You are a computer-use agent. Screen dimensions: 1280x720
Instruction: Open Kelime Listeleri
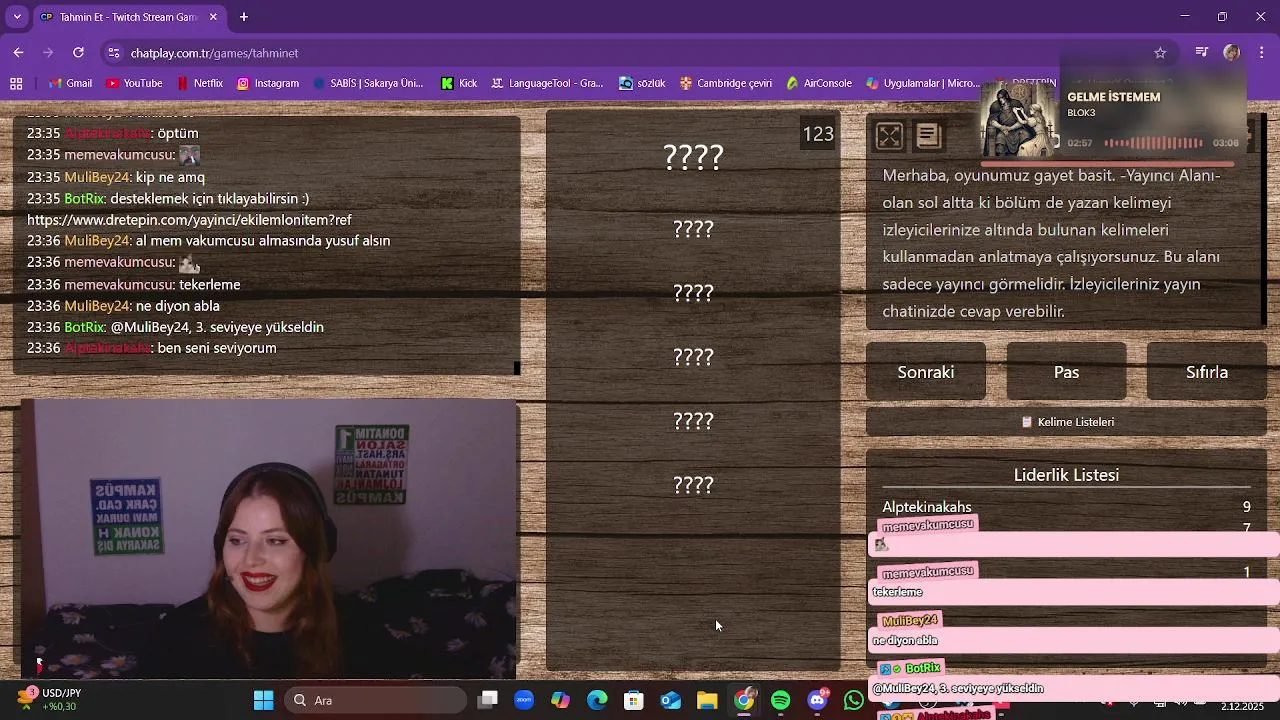pos(1066,422)
